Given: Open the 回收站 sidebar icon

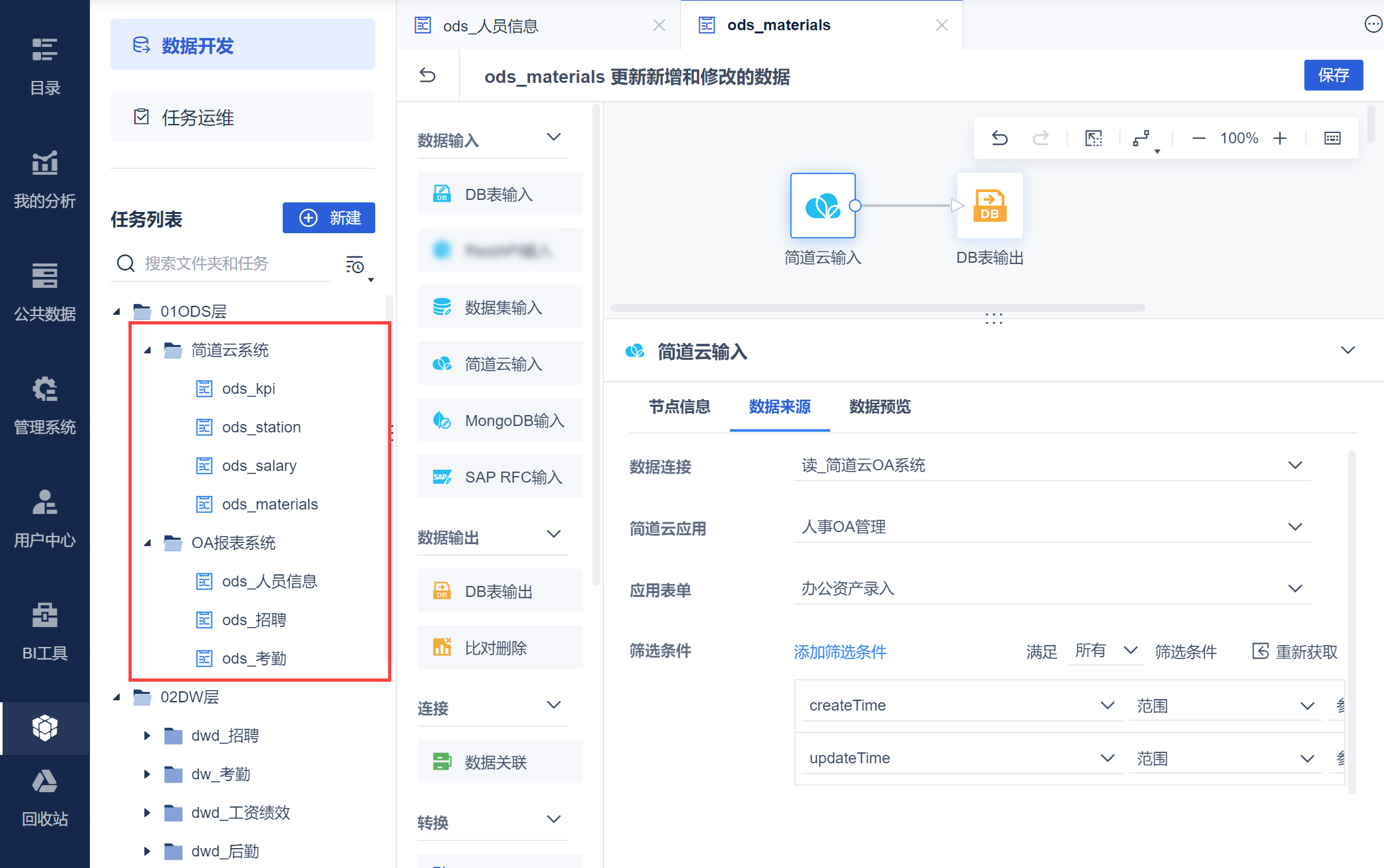Looking at the screenshot, I should pyautogui.click(x=44, y=798).
